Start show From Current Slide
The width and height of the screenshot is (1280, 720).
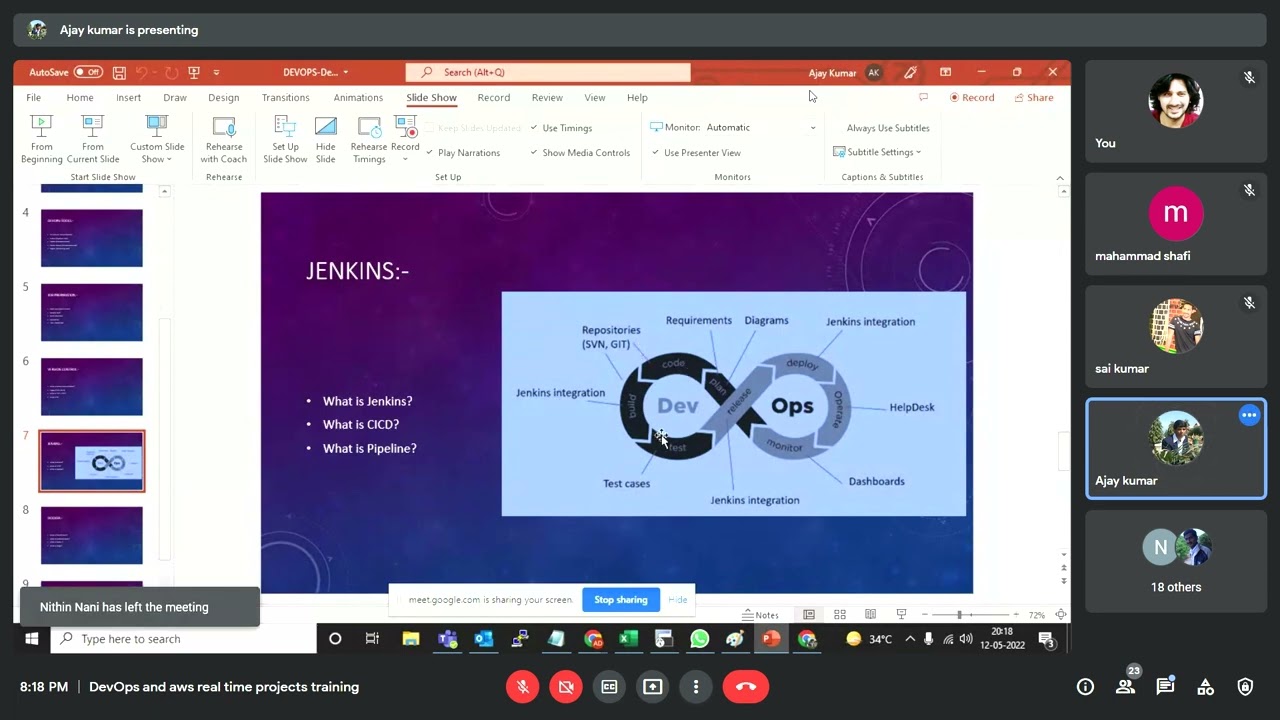click(x=93, y=139)
